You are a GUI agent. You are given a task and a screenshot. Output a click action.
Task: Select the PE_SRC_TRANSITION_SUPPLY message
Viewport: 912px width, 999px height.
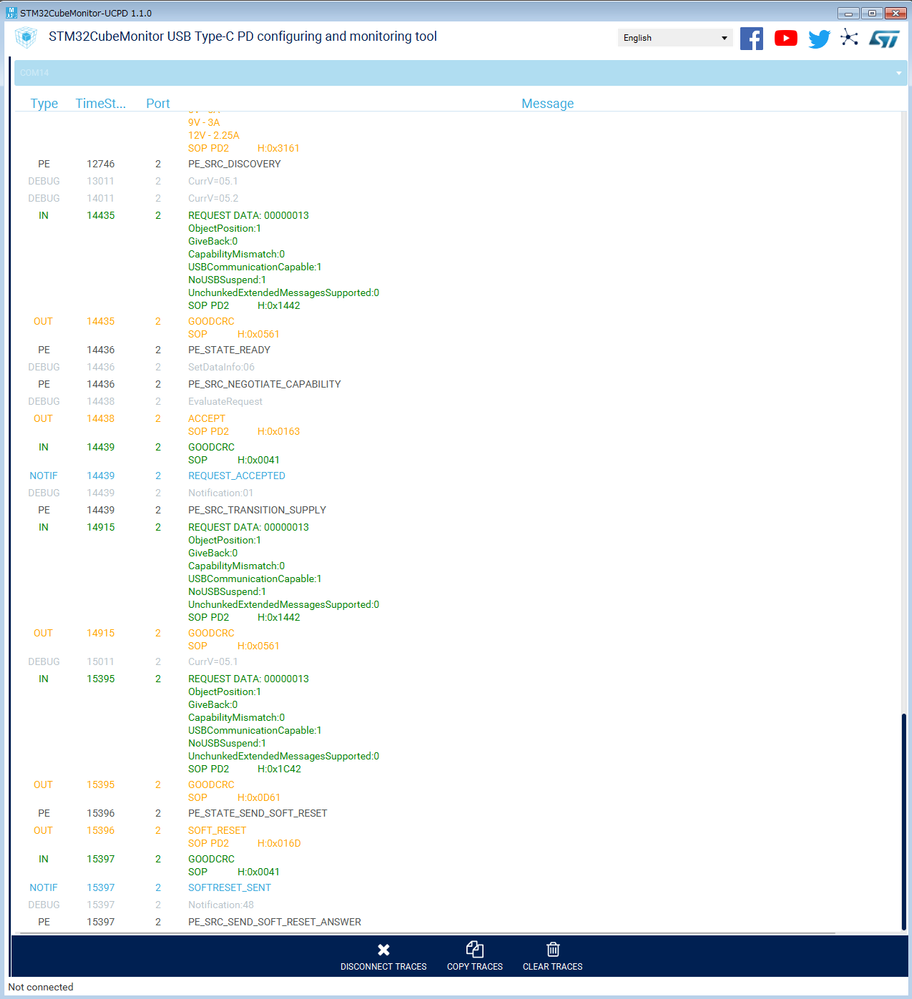257,510
